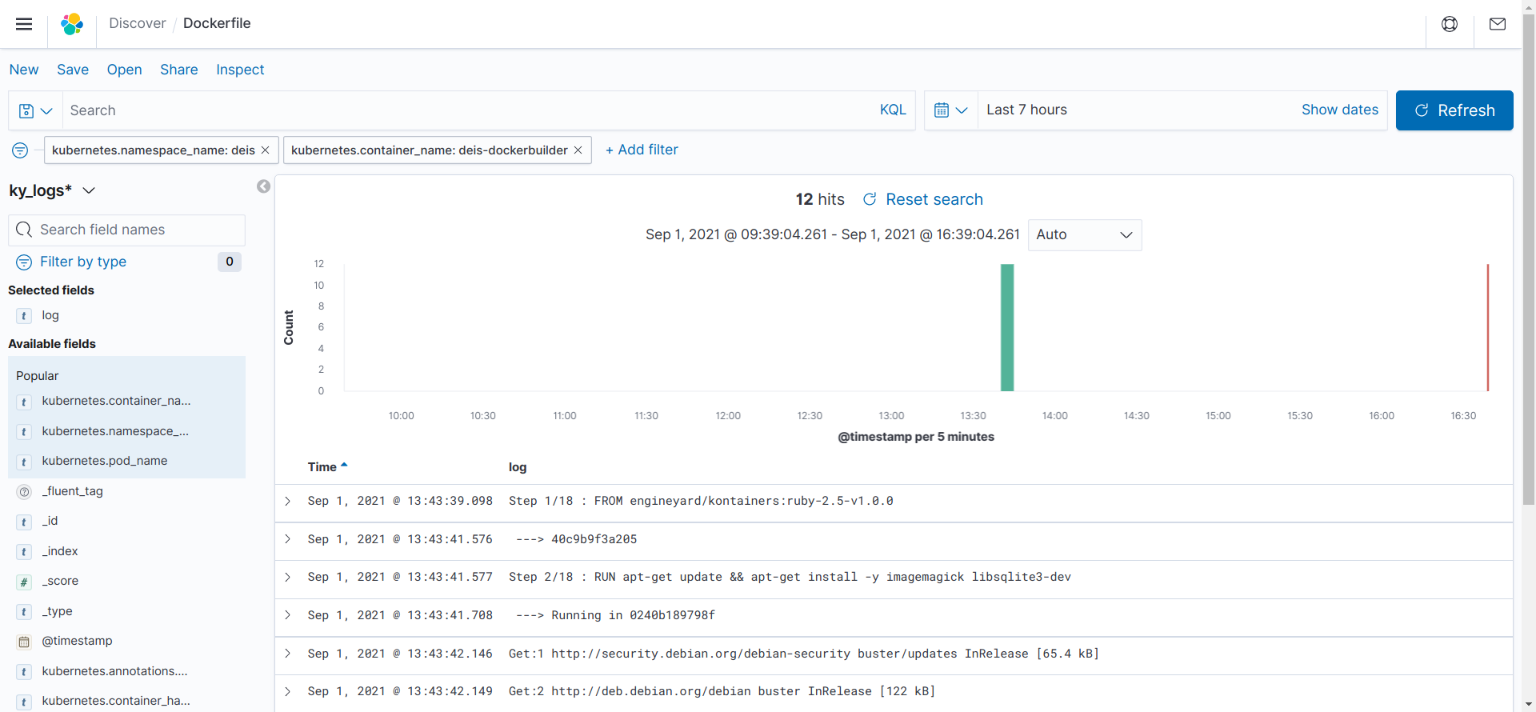Click the Reset search link
1536x712 pixels.
(x=923, y=199)
